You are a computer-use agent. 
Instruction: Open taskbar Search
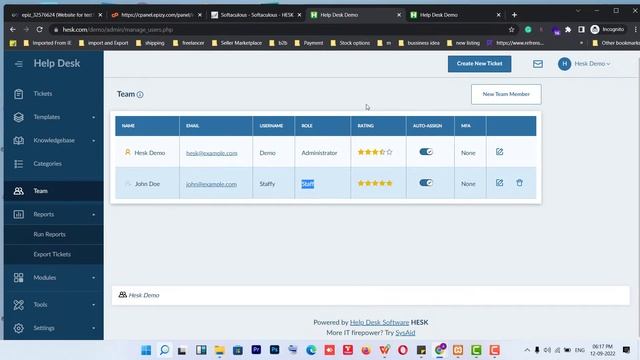pos(164,350)
